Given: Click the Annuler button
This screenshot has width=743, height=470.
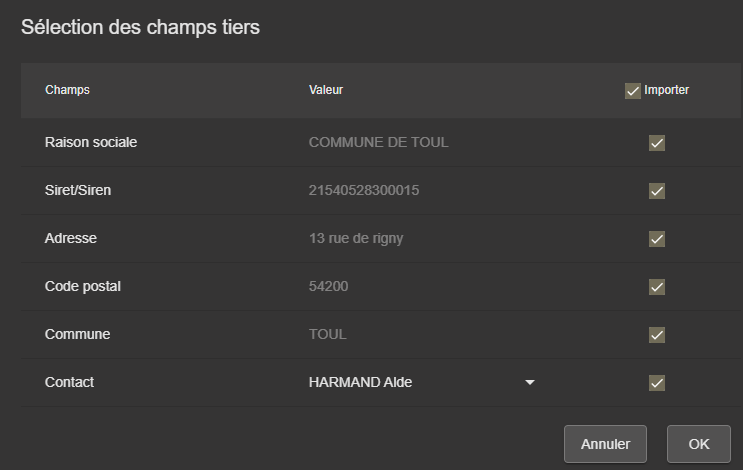Looking at the screenshot, I should click(x=605, y=444).
